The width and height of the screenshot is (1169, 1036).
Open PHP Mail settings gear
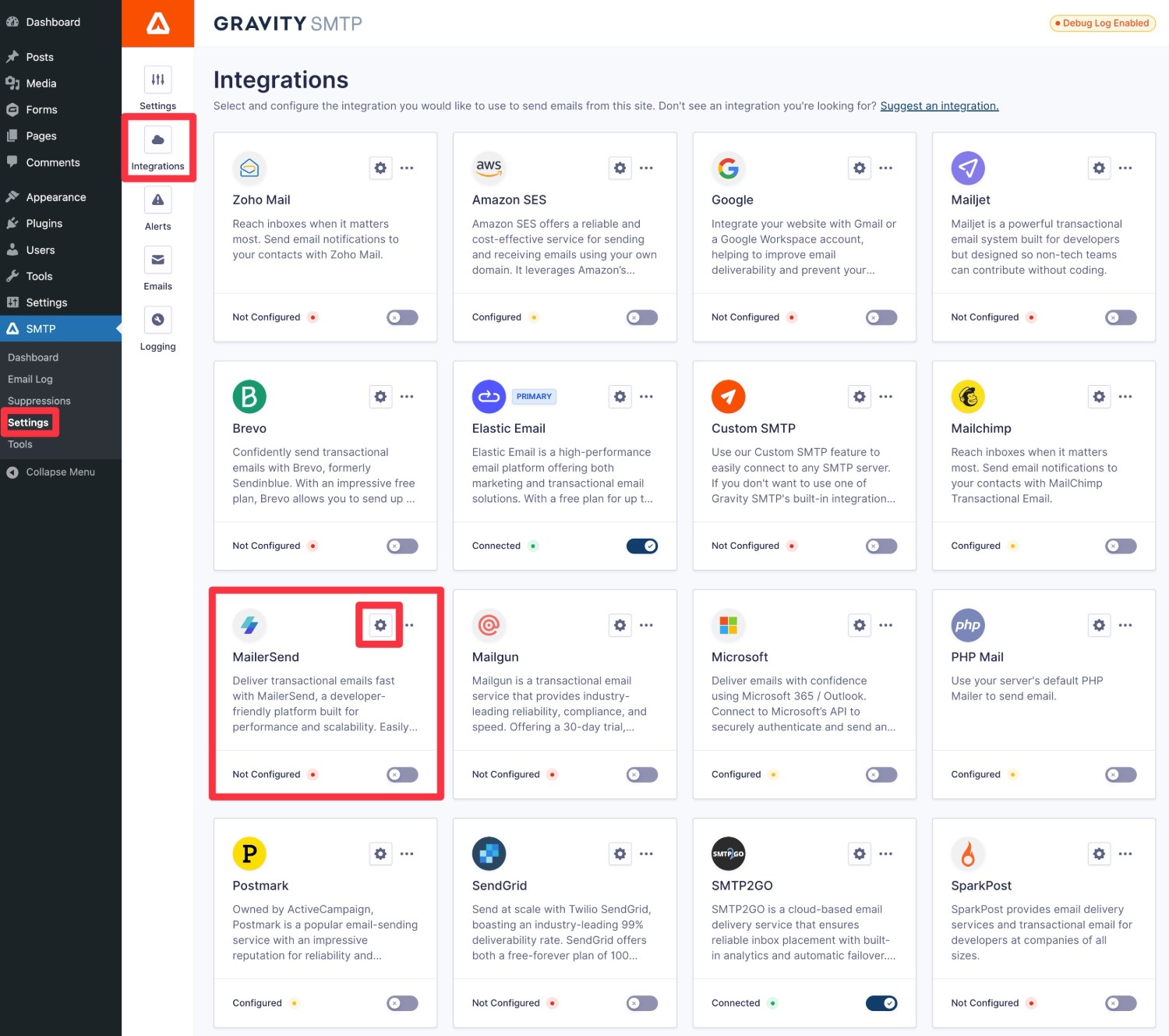coord(1099,624)
